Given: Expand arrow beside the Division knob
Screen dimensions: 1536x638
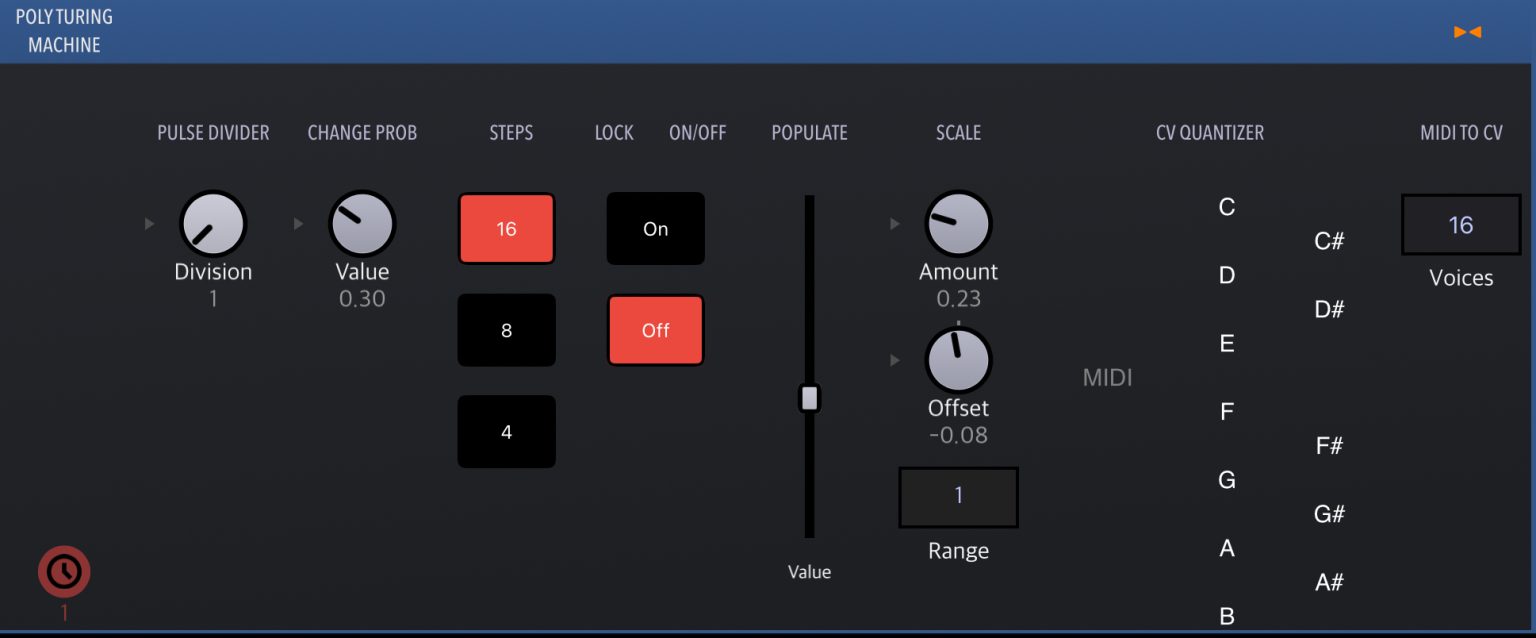Looking at the screenshot, I should 149,224.
